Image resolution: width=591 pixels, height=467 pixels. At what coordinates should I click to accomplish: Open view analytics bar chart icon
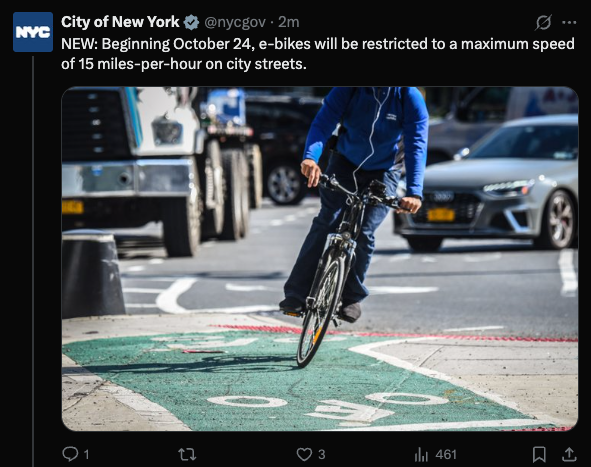click(421, 455)
